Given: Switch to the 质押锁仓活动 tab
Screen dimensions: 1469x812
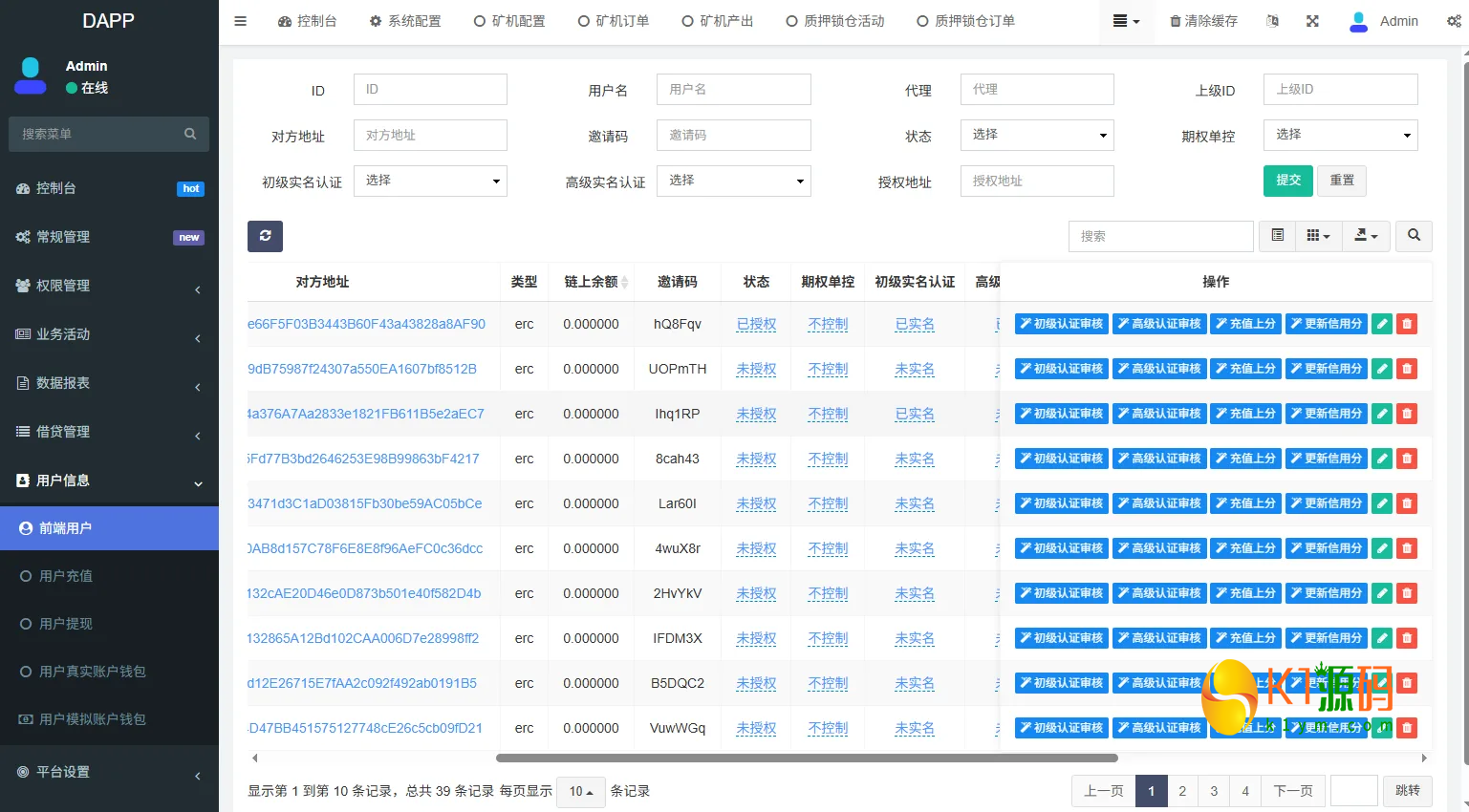Looking at the screenshot, I should coord(835,21).
